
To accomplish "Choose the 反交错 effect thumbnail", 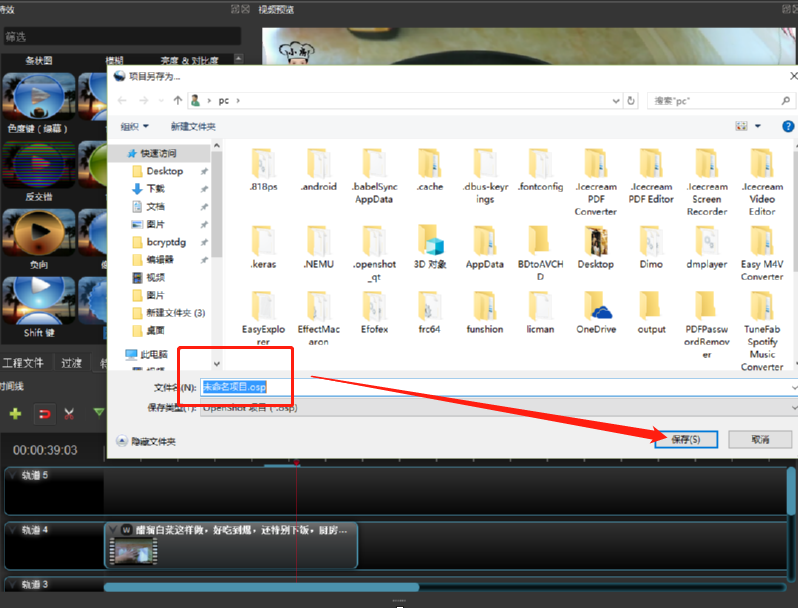I will pyautogui.click(x=38, y=164).
